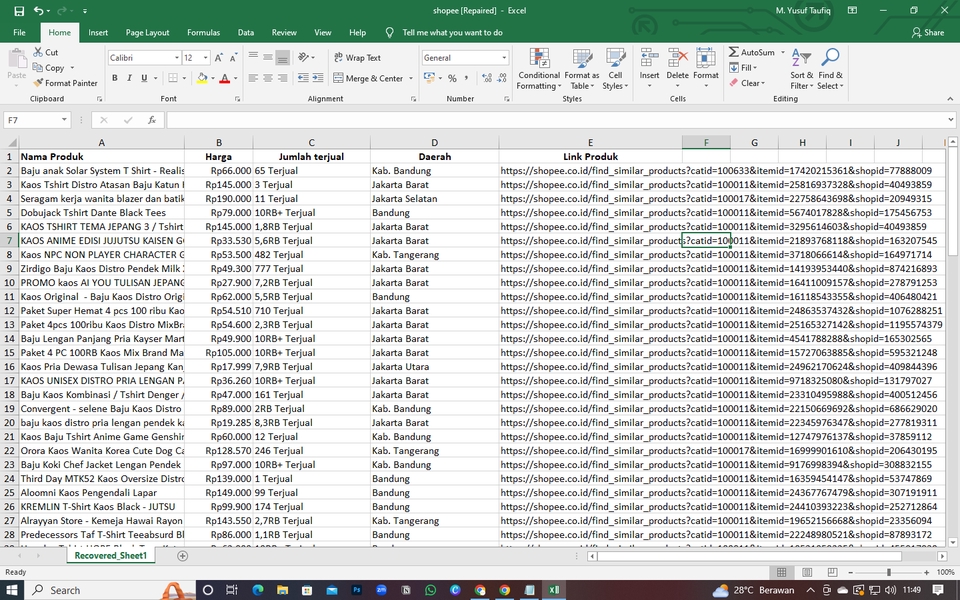The width and height of the screenshot is (960, 600).
Task: Select column D header
Action: coord(434,143)
